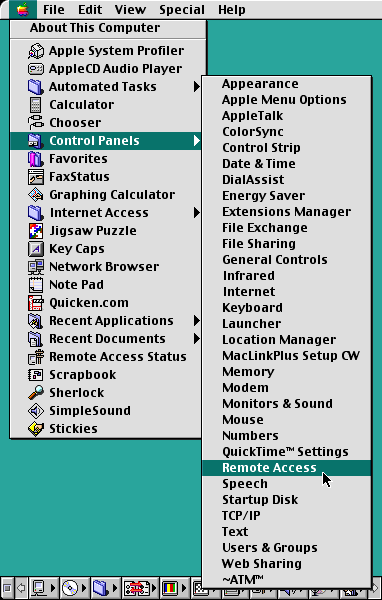Screen dimensions: 382x600
Task: Start the Jigsaw Puzzle
Action: click(x=106, y=230)
